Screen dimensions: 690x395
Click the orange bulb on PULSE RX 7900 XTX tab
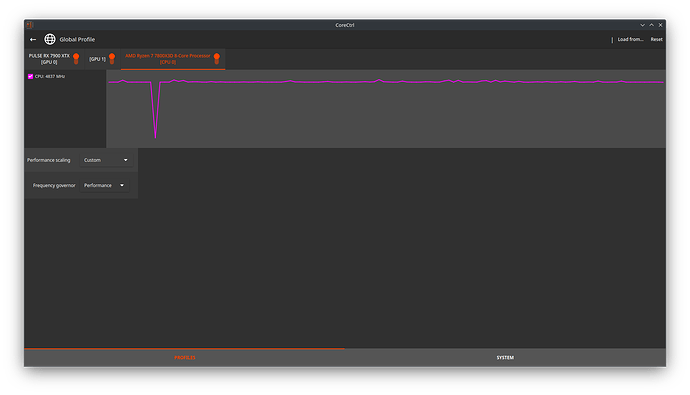click(x=76, y=58)
